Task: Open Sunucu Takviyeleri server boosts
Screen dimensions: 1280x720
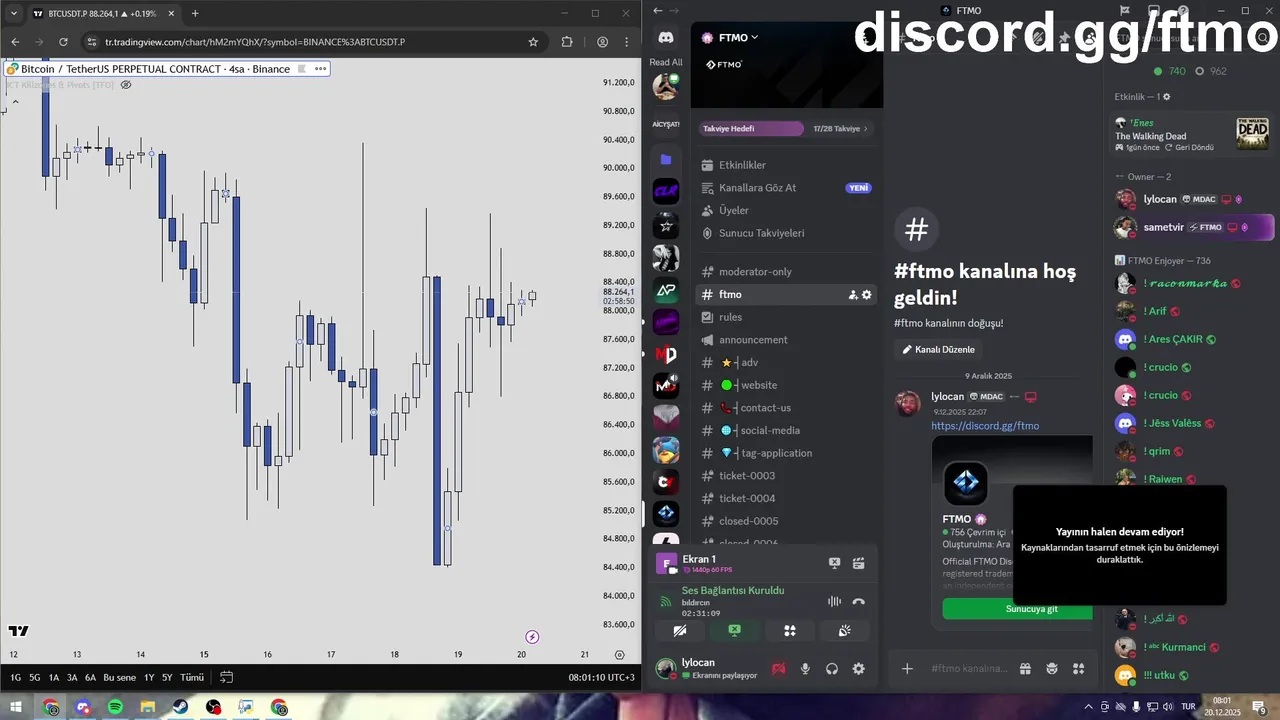Action: [787, 233]
